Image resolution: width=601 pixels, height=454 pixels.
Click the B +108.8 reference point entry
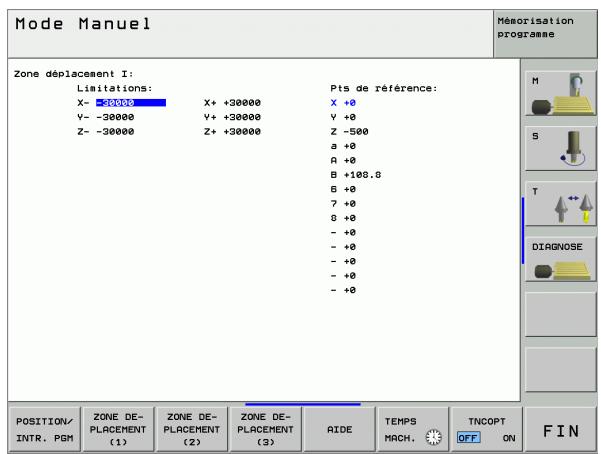click(x=356, y=175)
